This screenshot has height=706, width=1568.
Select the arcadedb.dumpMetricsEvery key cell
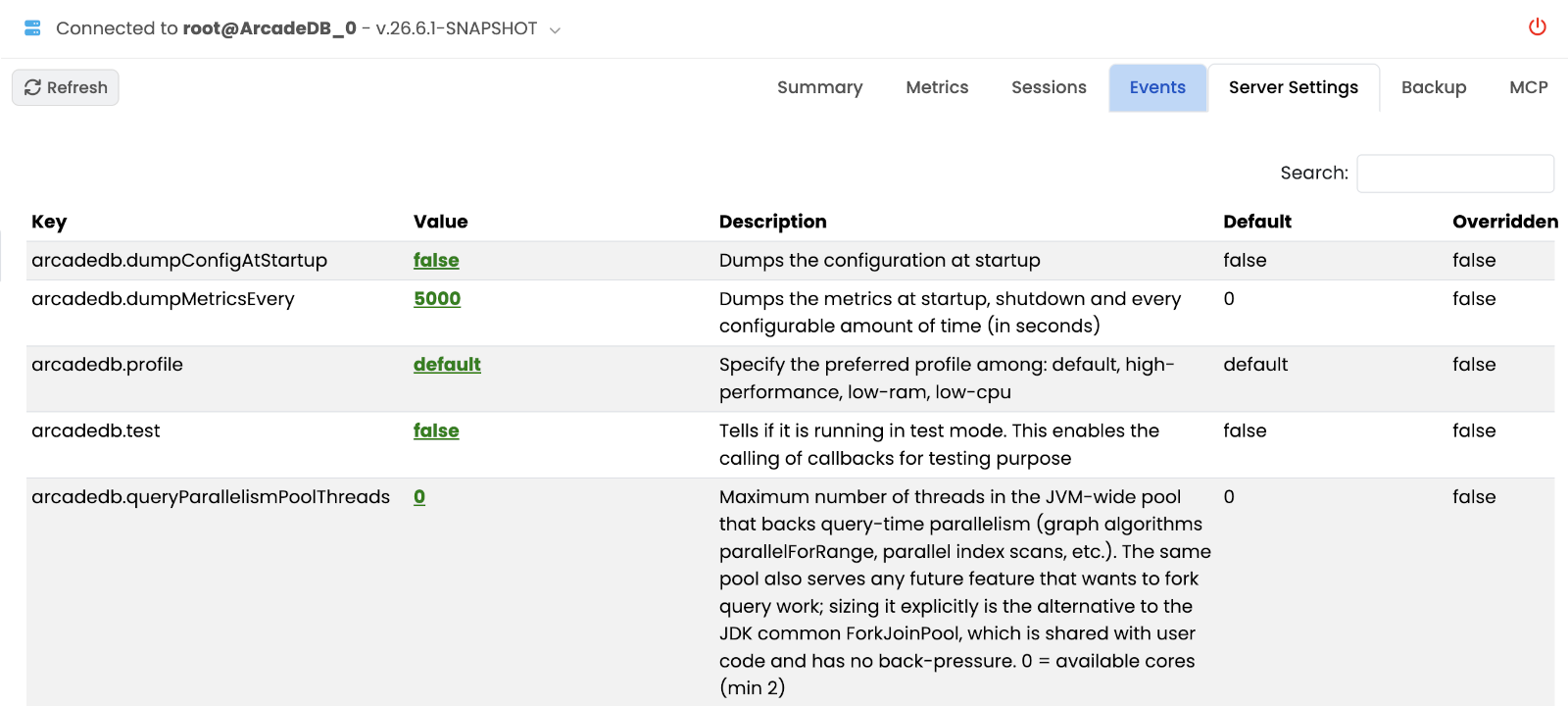tap(163, 298)
